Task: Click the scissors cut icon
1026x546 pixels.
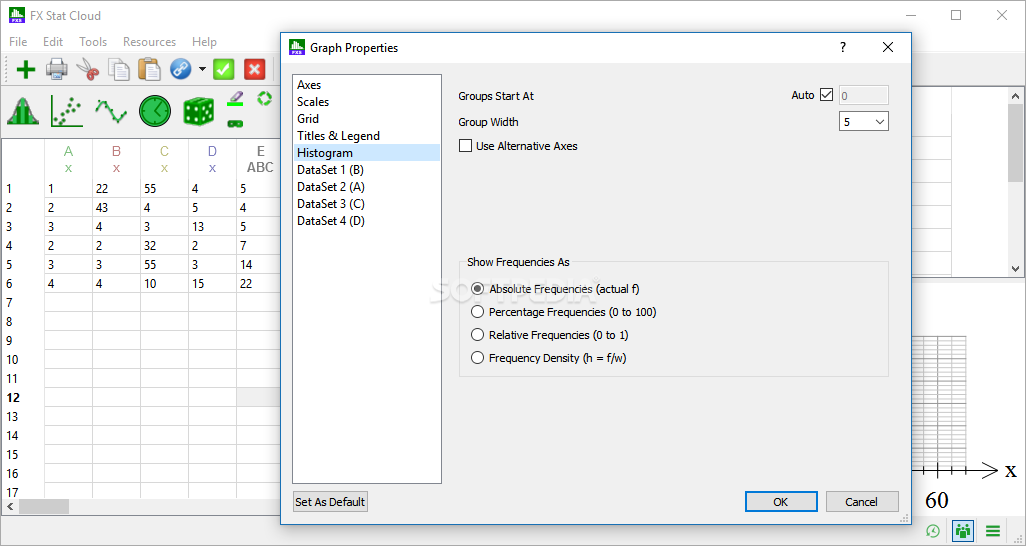Action: (x=88, y=69)
